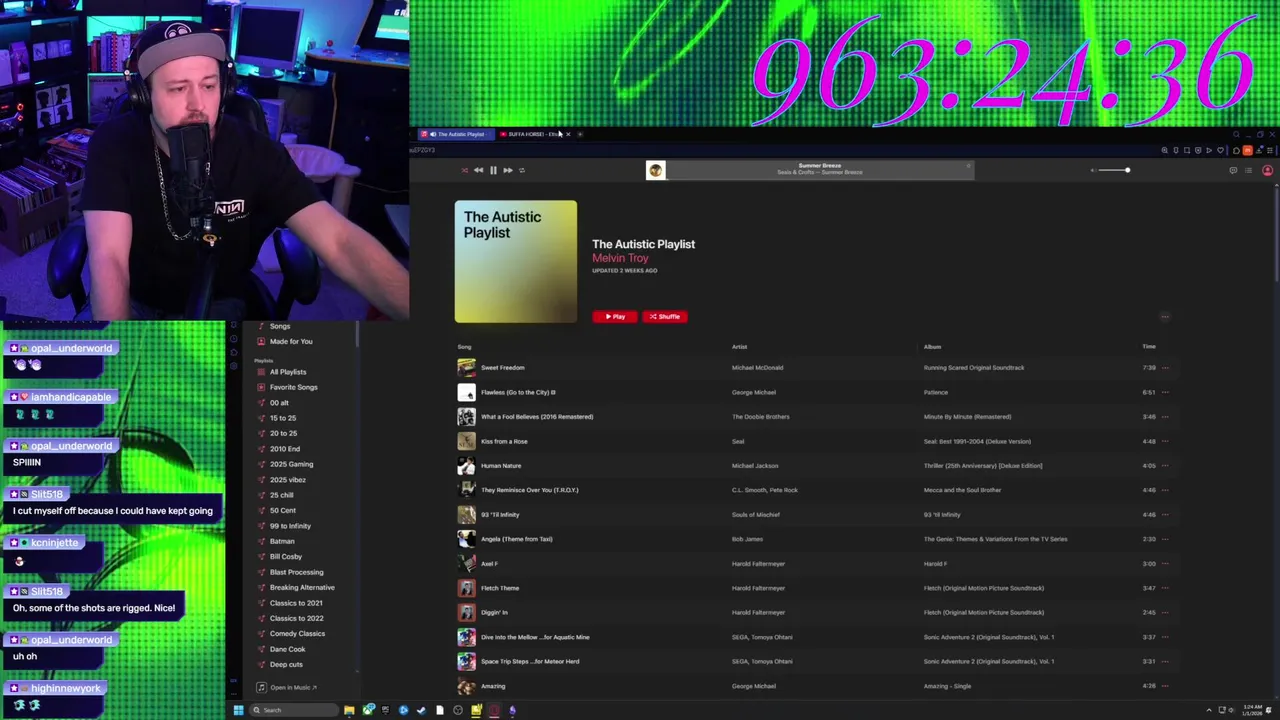Open the Blast Processing playlist
1280x720 pixels.
(x=296, y=572)
